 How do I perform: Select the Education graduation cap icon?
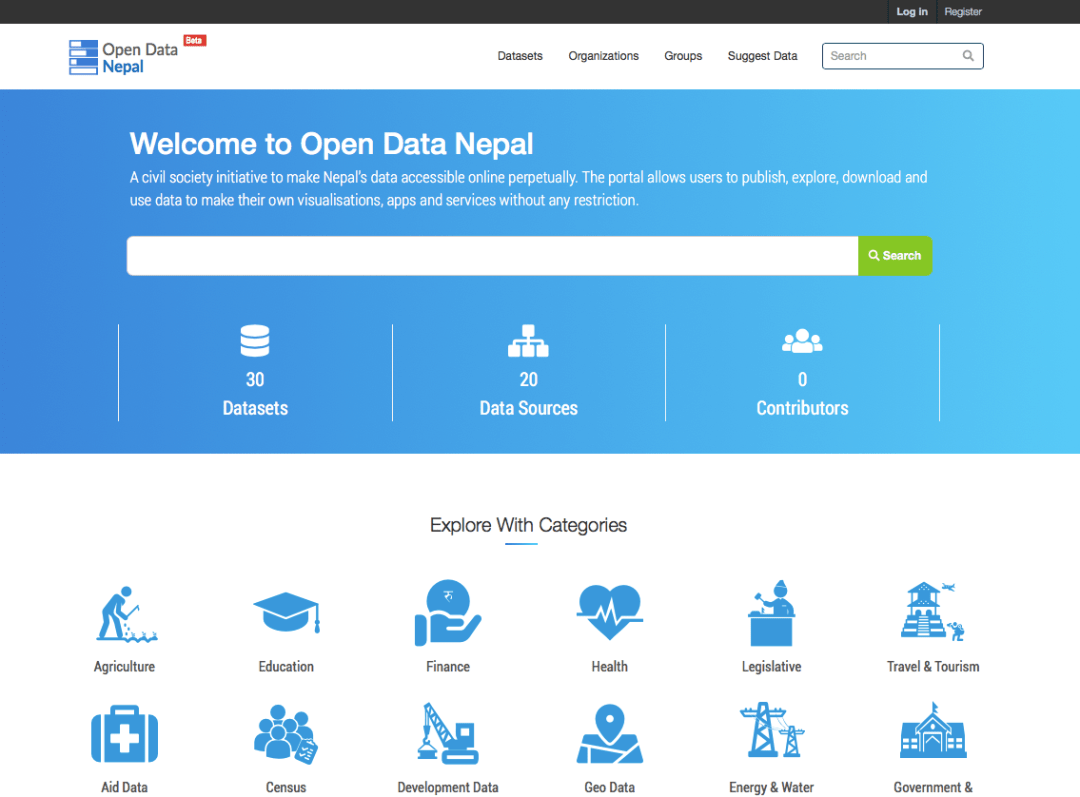coord(286,612)
